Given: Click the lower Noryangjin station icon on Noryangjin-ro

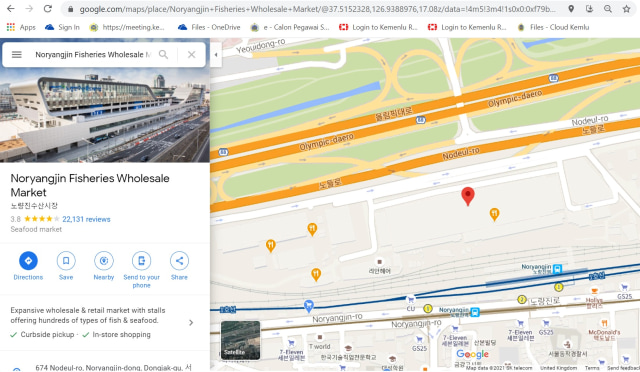Looking at the screenshot, I should click(475, 312).
